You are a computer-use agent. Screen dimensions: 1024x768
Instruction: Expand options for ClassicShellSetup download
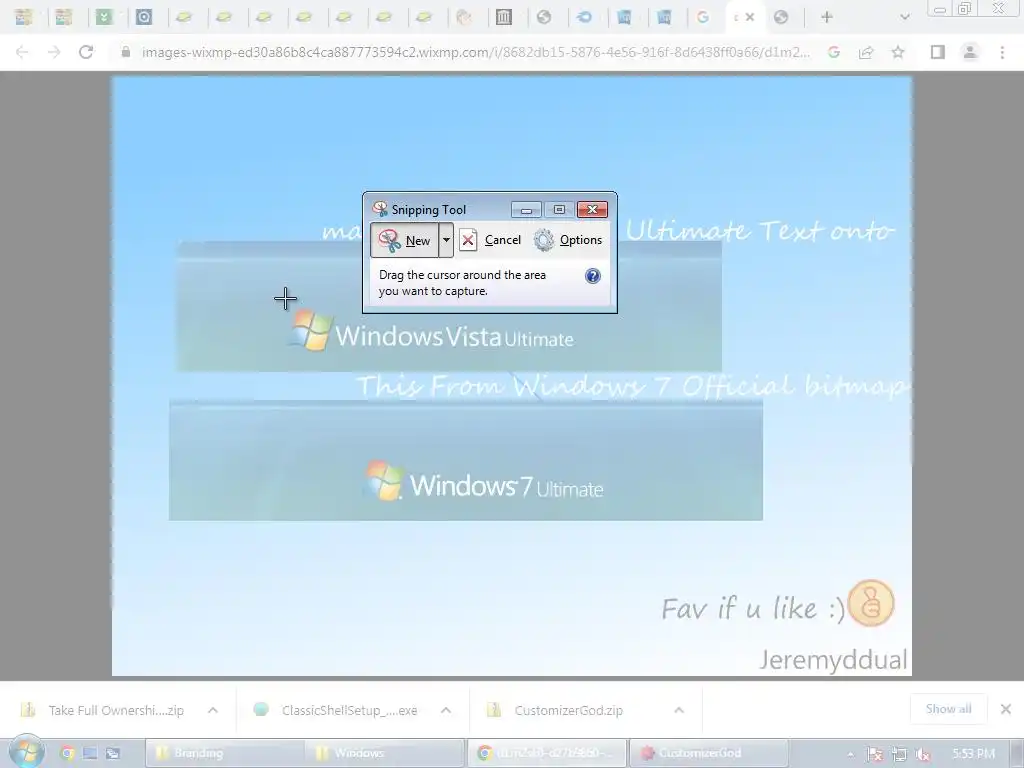click(446, 710)
